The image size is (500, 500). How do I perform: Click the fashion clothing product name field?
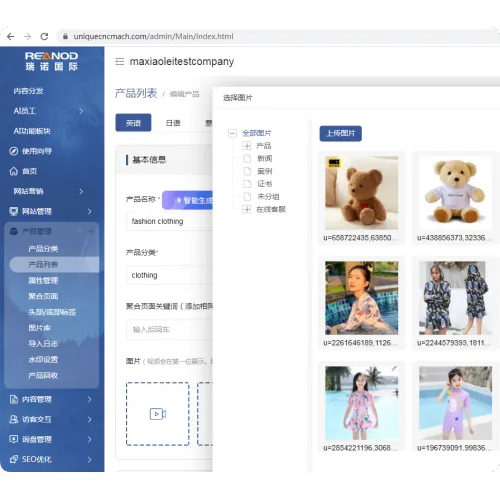click(169, 221)
